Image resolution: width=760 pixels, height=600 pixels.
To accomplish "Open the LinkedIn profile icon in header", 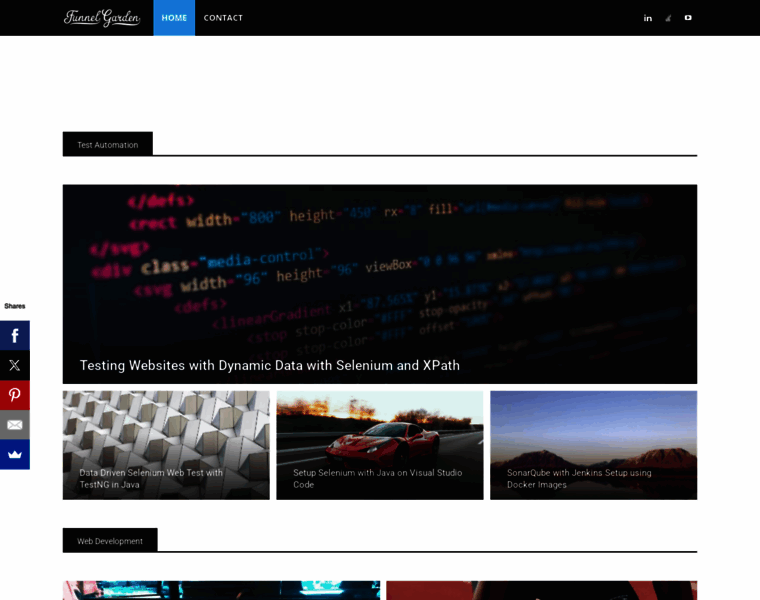I will (x=648, y=18).
